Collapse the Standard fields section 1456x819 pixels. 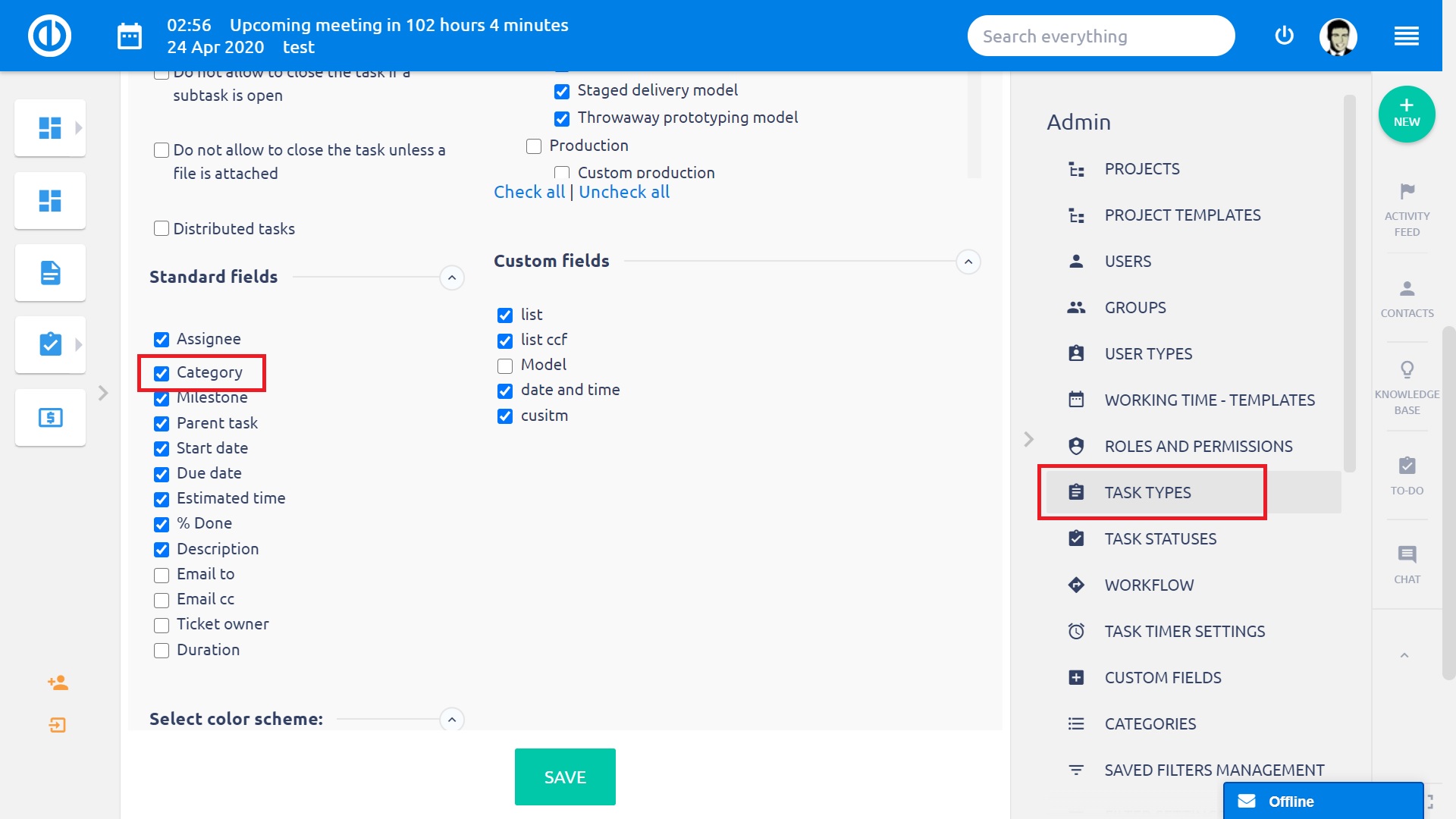pos(452,278)
